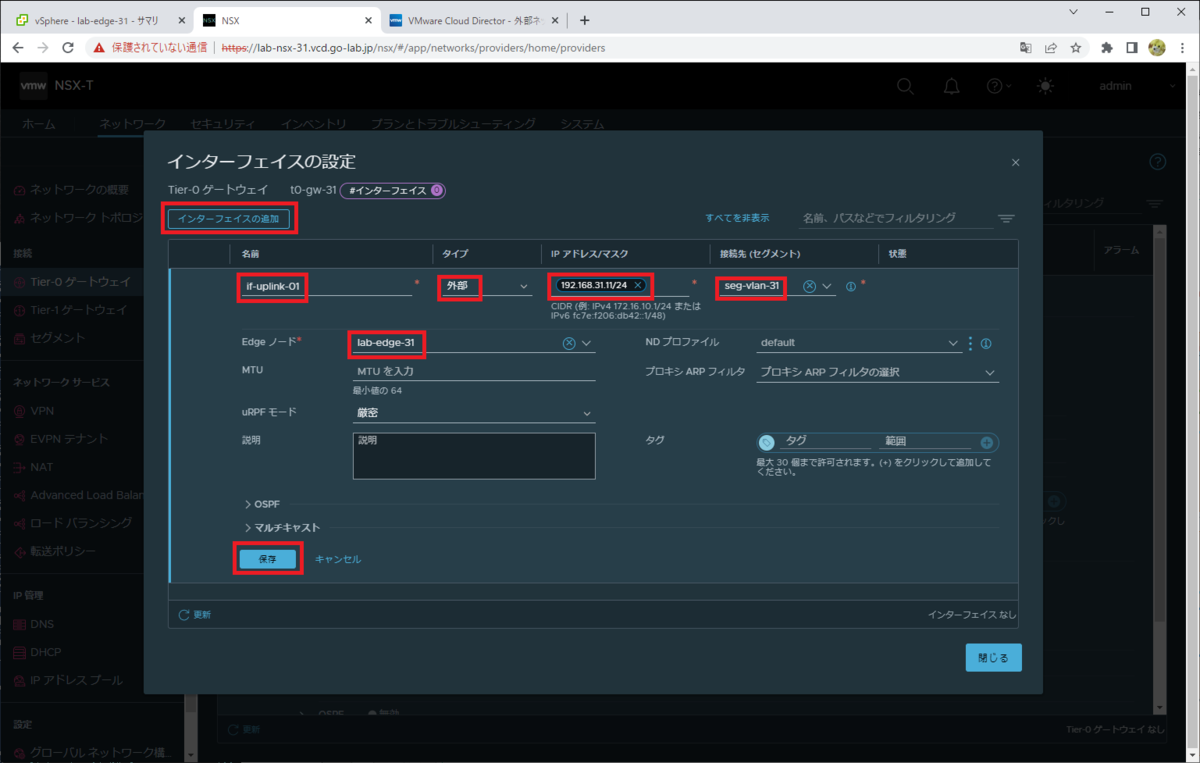The height and width of the screenshot is (763, 1200).
Task: Select NAT in sidebar
Action: tap(42, 466)
